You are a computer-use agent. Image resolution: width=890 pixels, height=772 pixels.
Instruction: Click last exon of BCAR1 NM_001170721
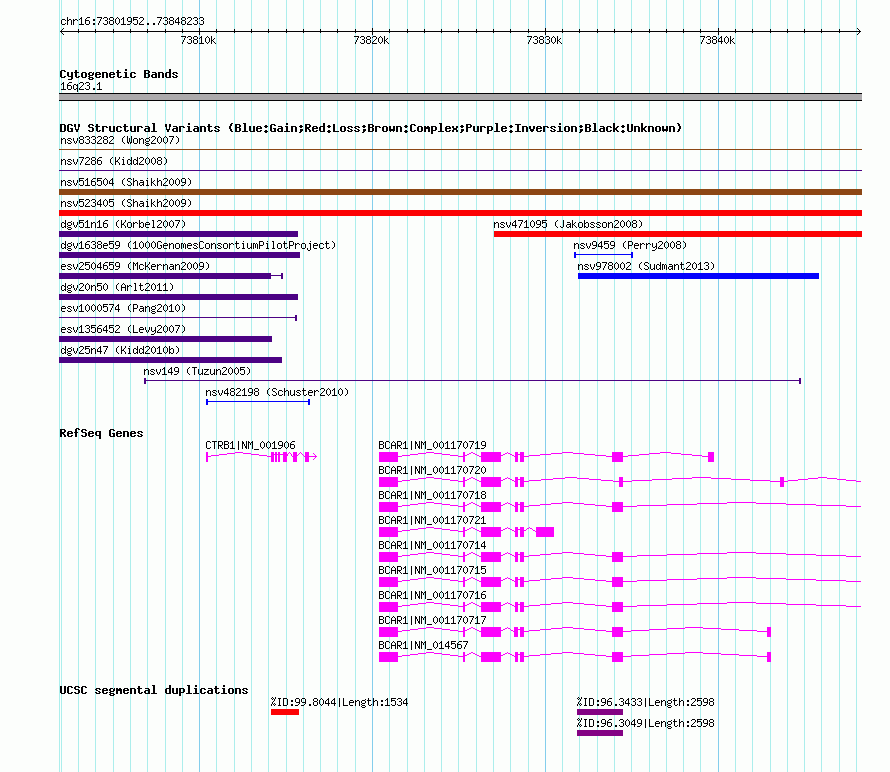pyautogui.click(x=545, y=532)
